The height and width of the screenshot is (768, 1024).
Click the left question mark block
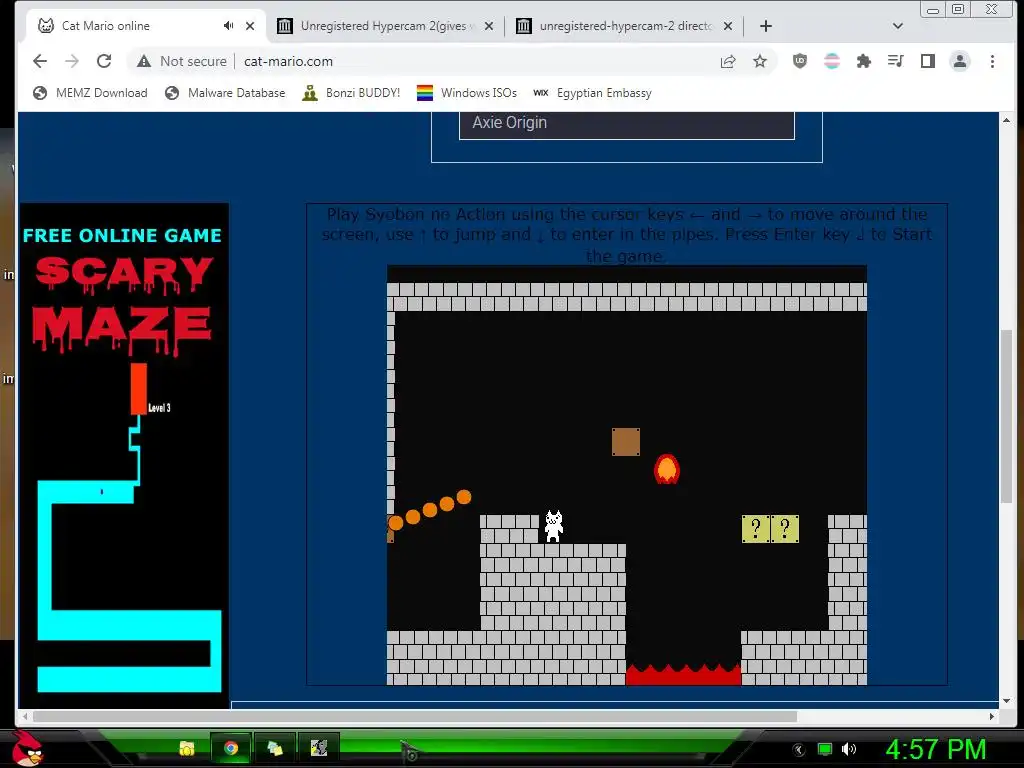coord(756,529)
